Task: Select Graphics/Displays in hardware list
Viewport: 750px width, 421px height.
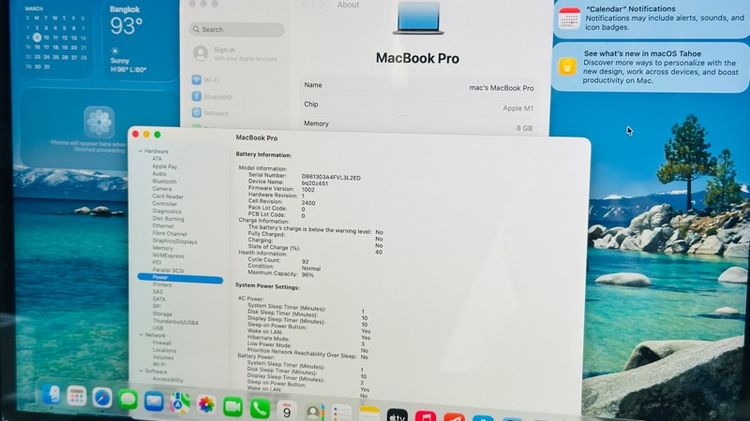Action: click(x=175, y=241)
